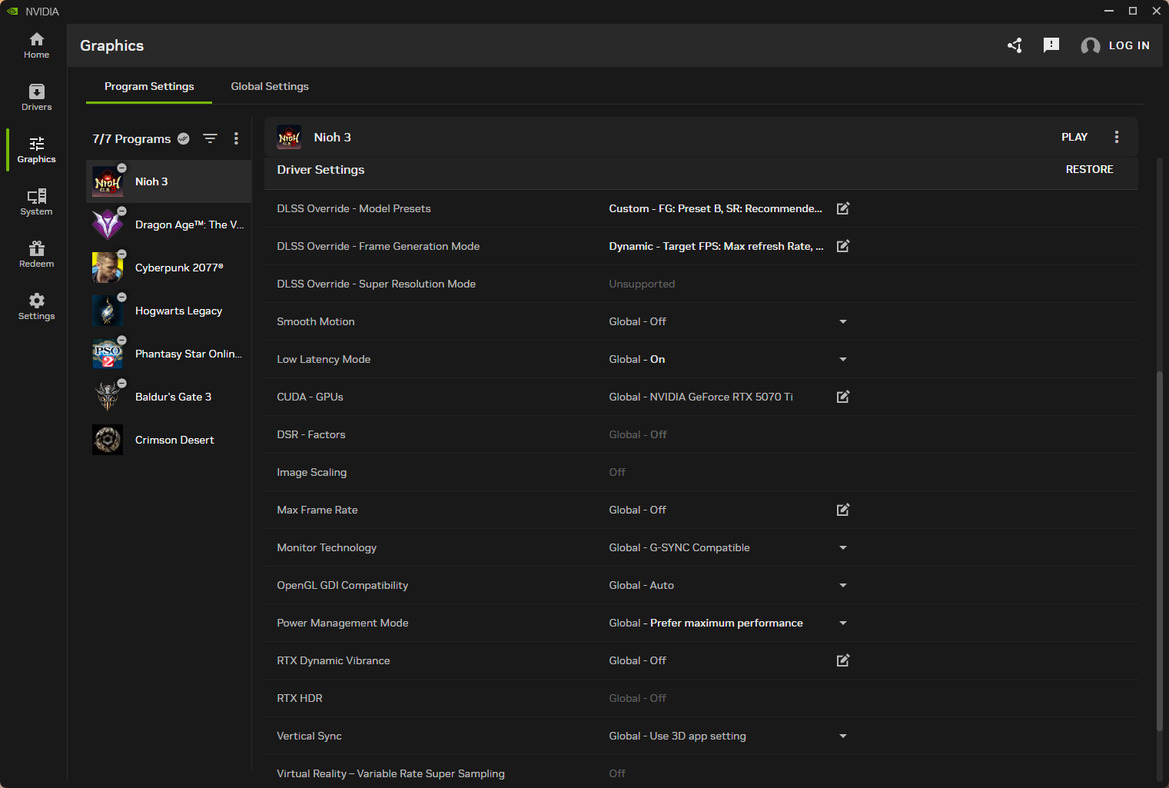This screenshot has width=1169, height=788.
Task: Open the feedback notification icon
Action: pyautogui.click(x=1051, y=45)
